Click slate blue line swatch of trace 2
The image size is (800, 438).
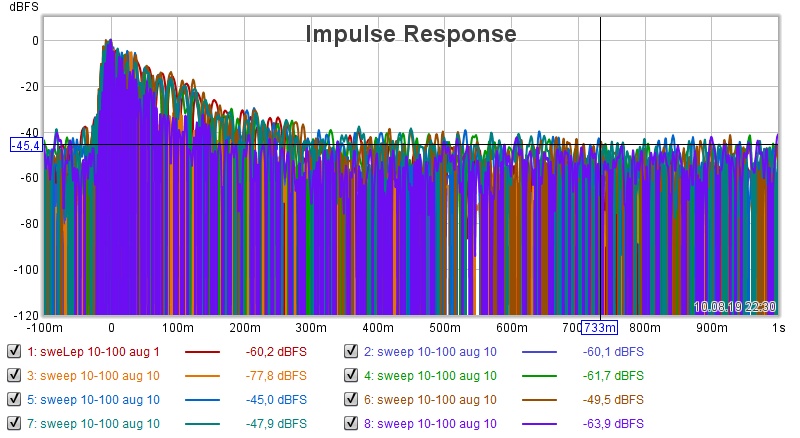(x=539, y=352)
